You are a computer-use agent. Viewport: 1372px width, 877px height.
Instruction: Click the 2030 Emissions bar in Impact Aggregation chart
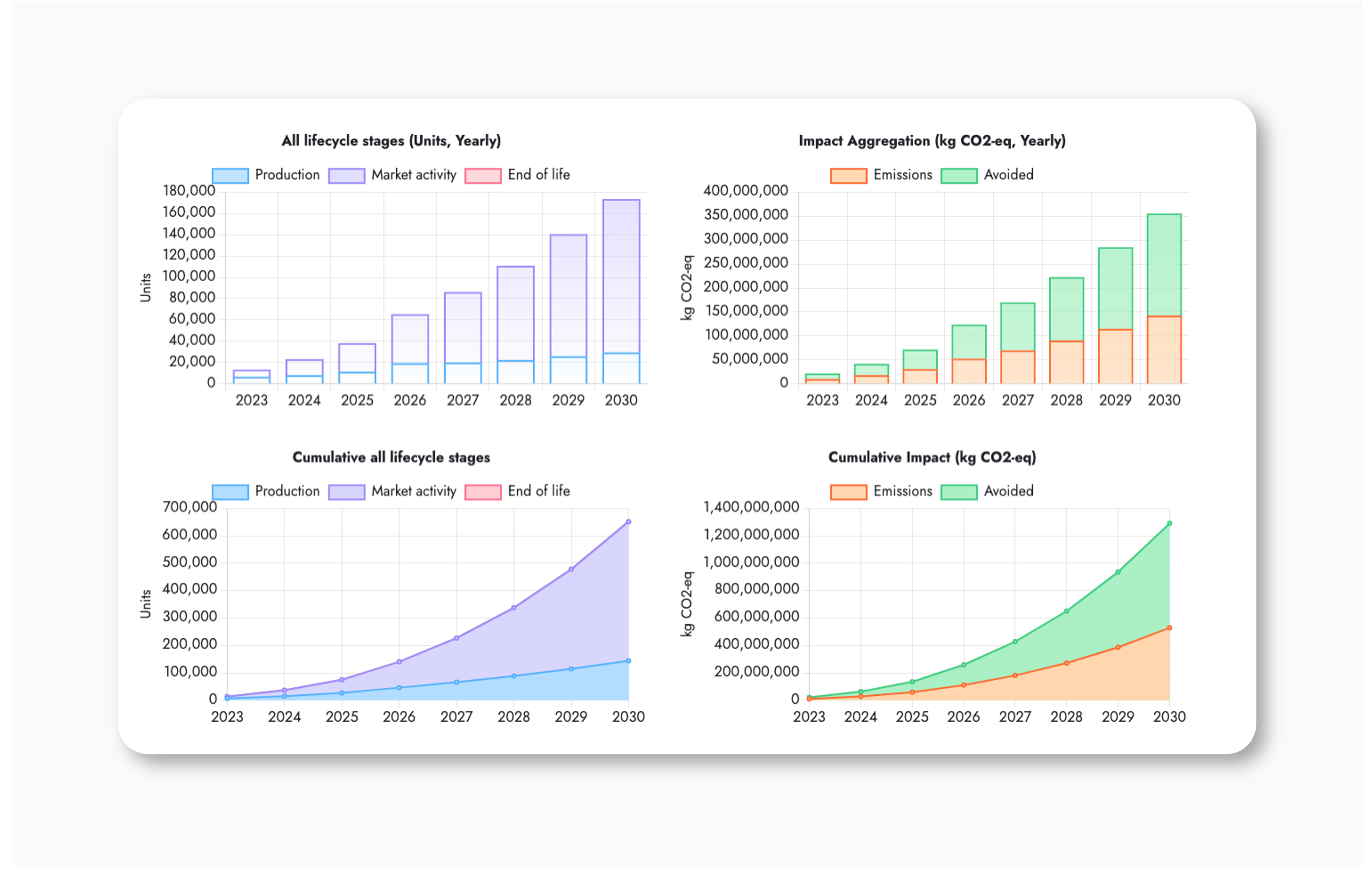click(1164, 350)
